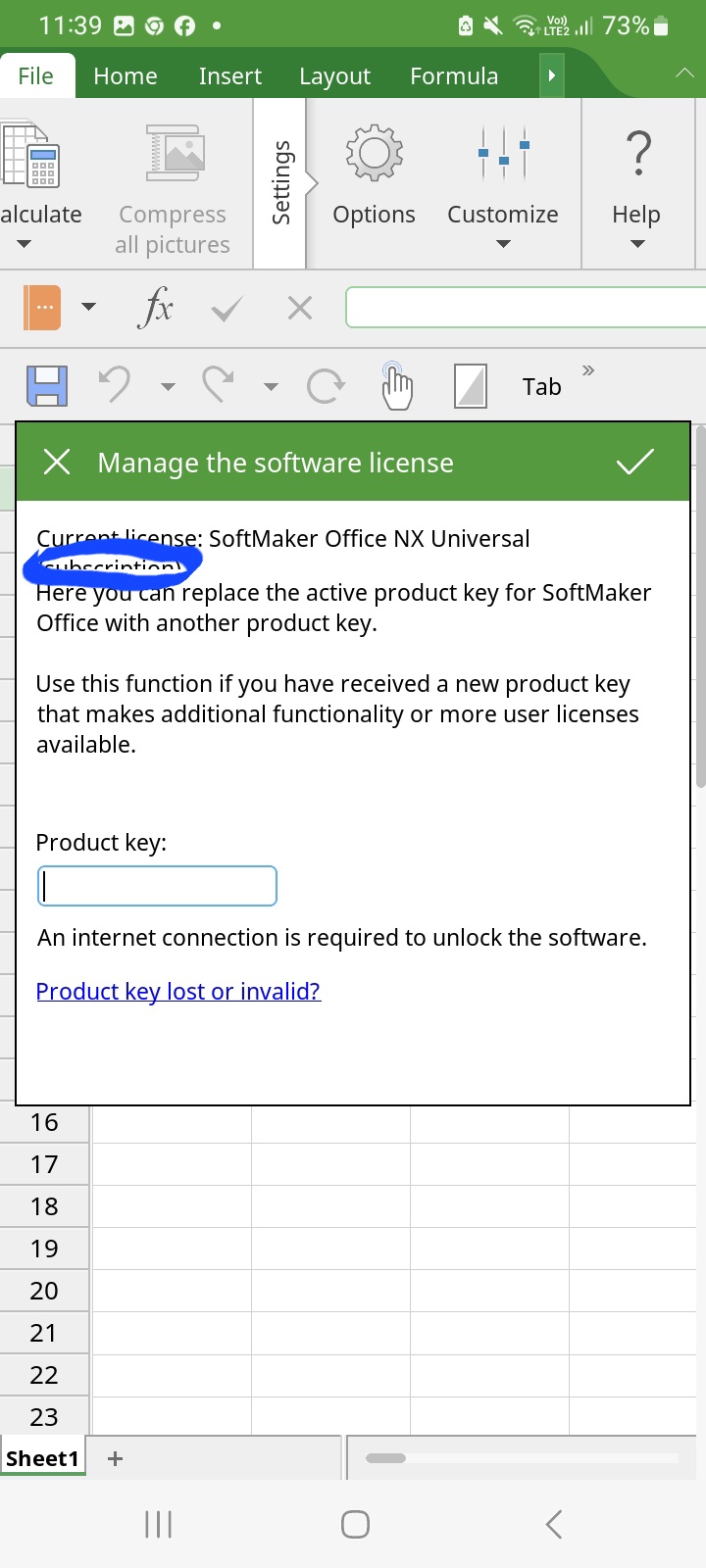Tap the touch mode hand icon
Screen dimensions: 706x1568
coord(396,386)
